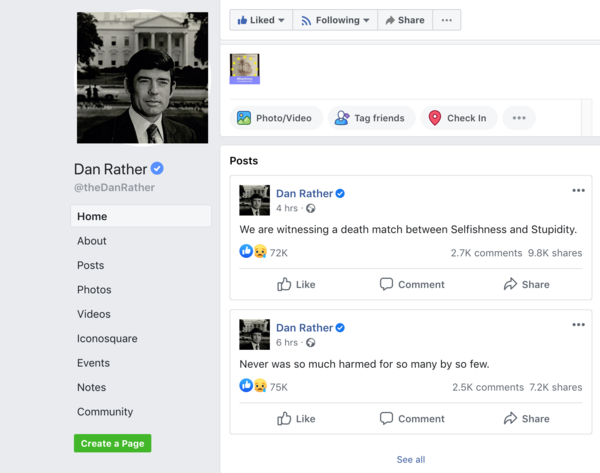Open the 75K reactions count
Image resolution: width=600 pixels, height=473 pixels.
click(x=279, y=387)
